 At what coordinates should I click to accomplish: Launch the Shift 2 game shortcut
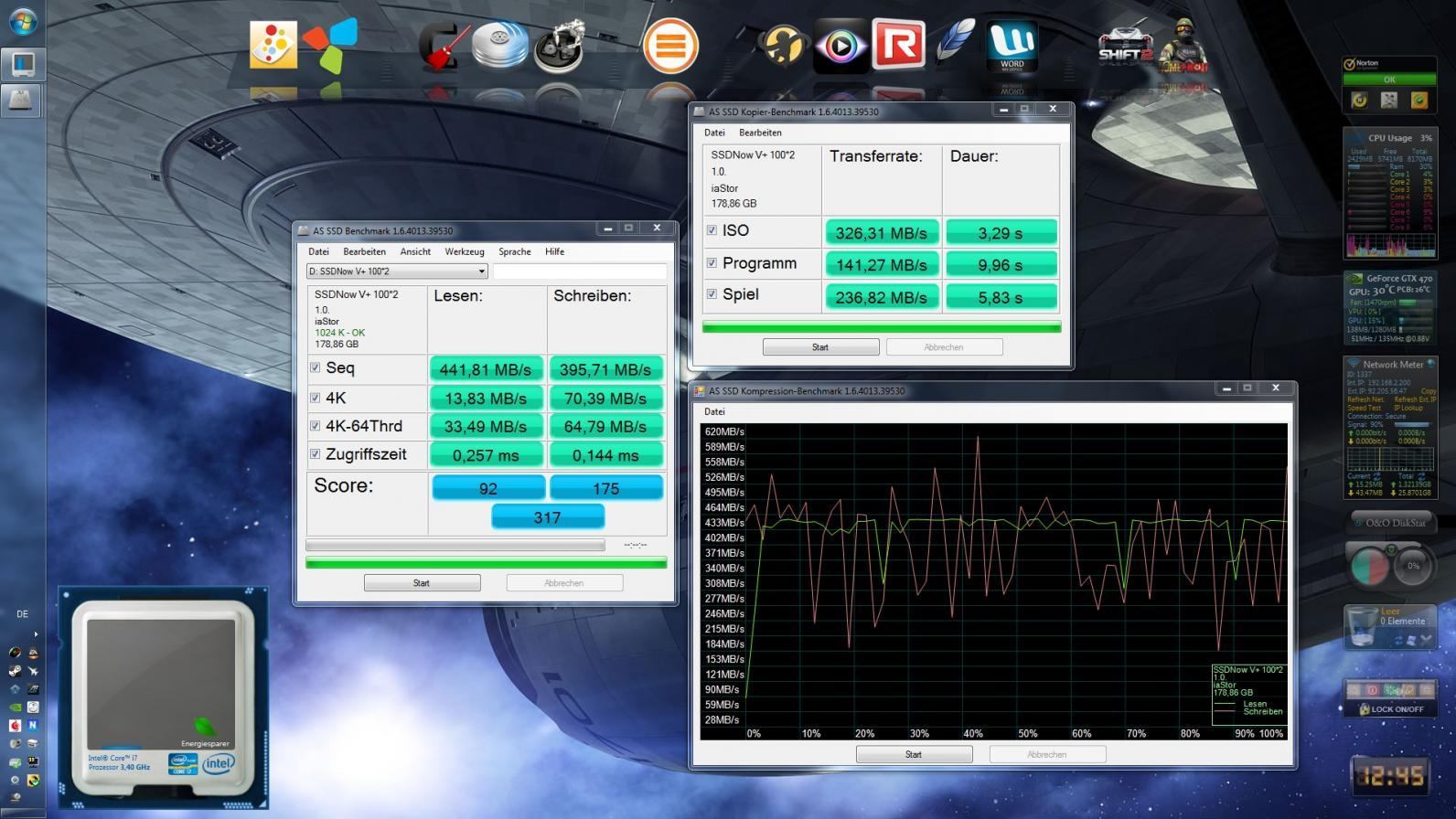click(1124, 45)
